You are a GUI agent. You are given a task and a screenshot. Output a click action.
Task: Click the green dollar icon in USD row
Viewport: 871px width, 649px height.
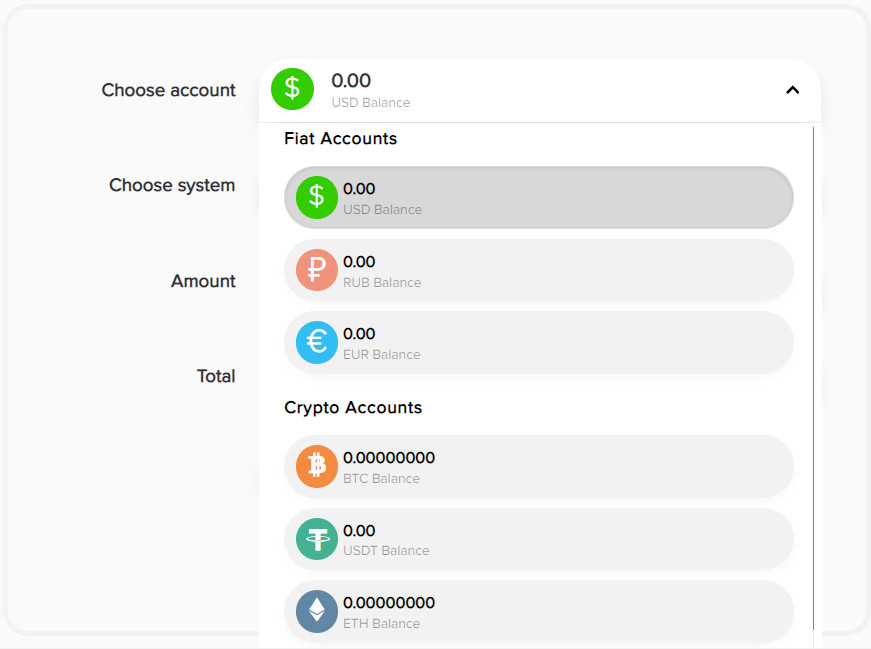tap(317, 197)
